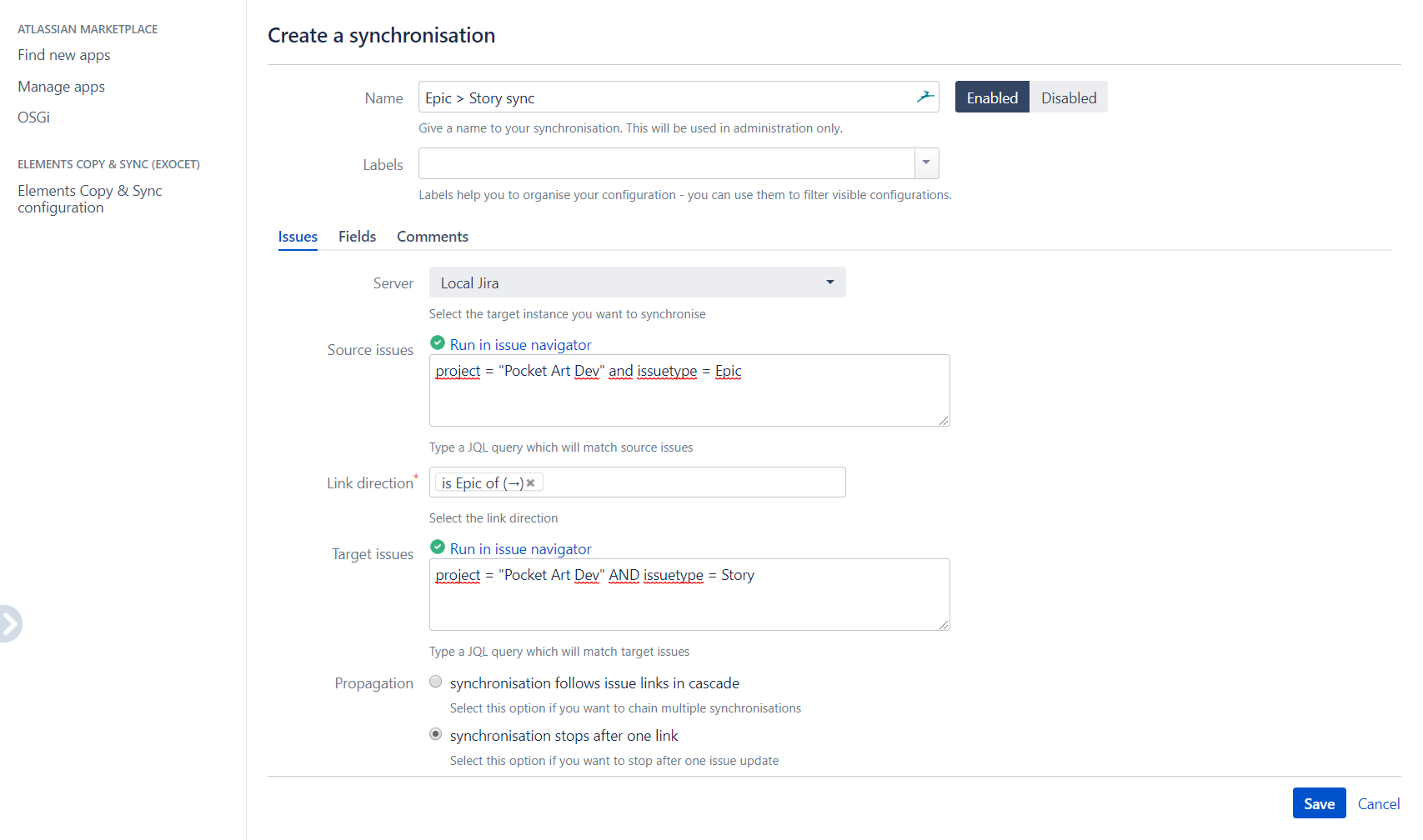This screenshot has width=1423, height=840.
Task: Click green checkmark above Target issues query
Action: tap(437, 547)
